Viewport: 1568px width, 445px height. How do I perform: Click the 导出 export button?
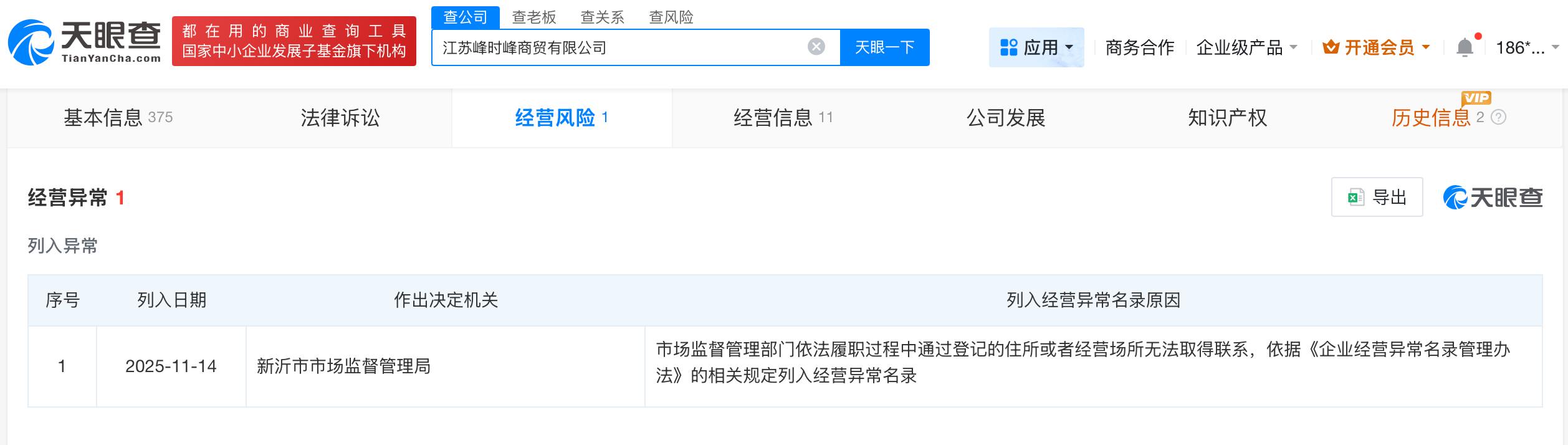pos(1377,198)
